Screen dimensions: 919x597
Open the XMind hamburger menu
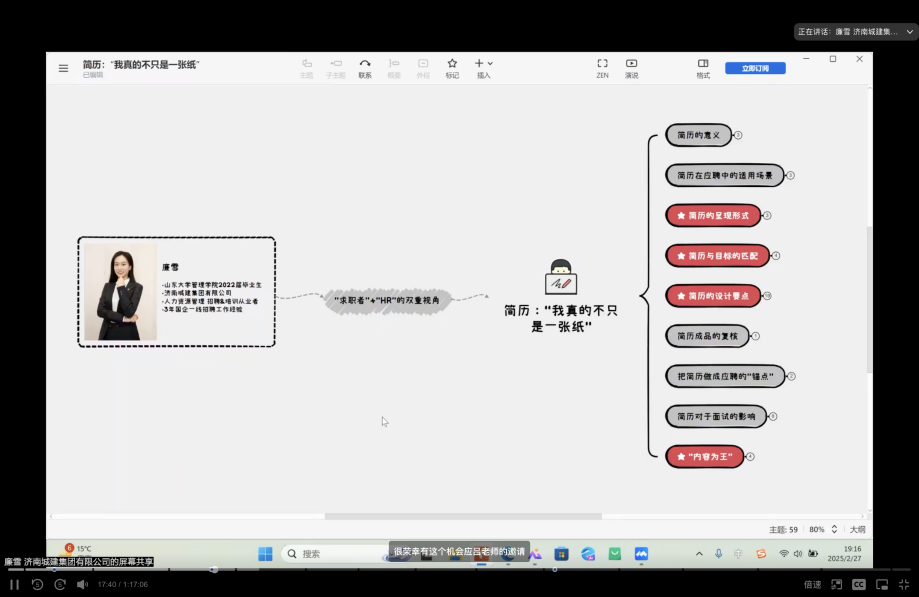coord(63,68)
